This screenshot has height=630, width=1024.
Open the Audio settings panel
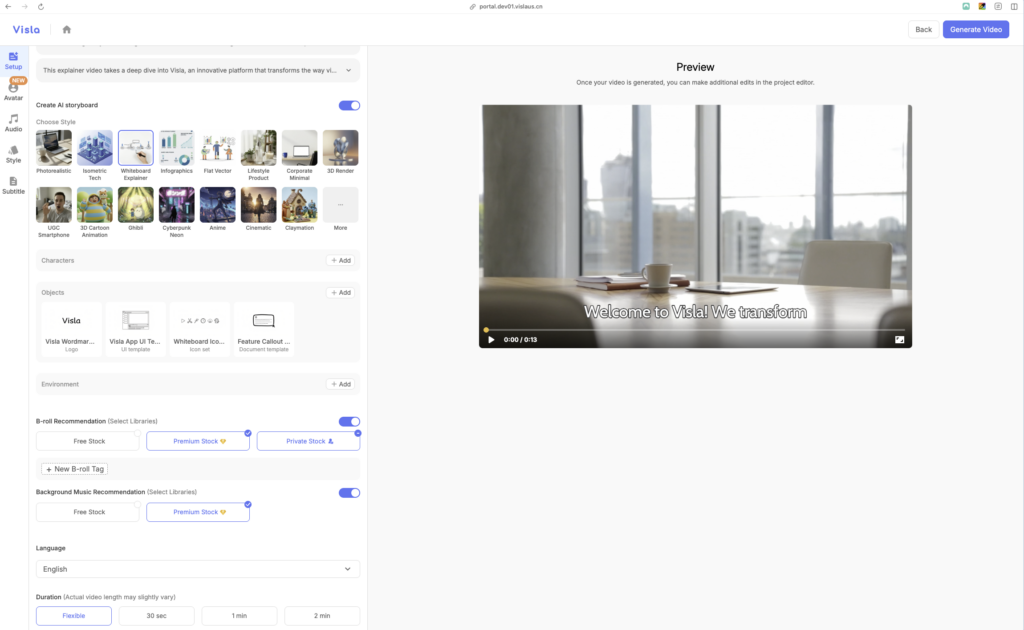(x=13, y=122)
